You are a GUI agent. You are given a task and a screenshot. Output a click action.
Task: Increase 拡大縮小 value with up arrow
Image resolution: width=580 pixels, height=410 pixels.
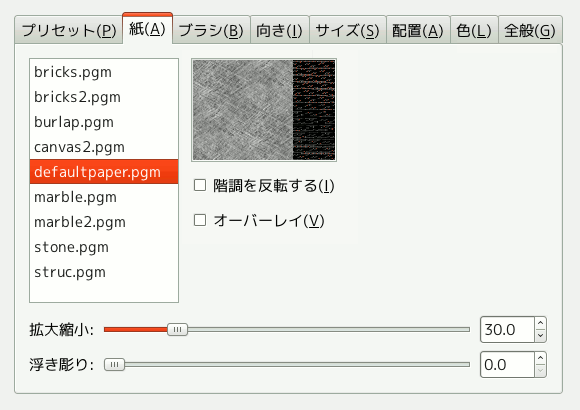click(540, 323)
